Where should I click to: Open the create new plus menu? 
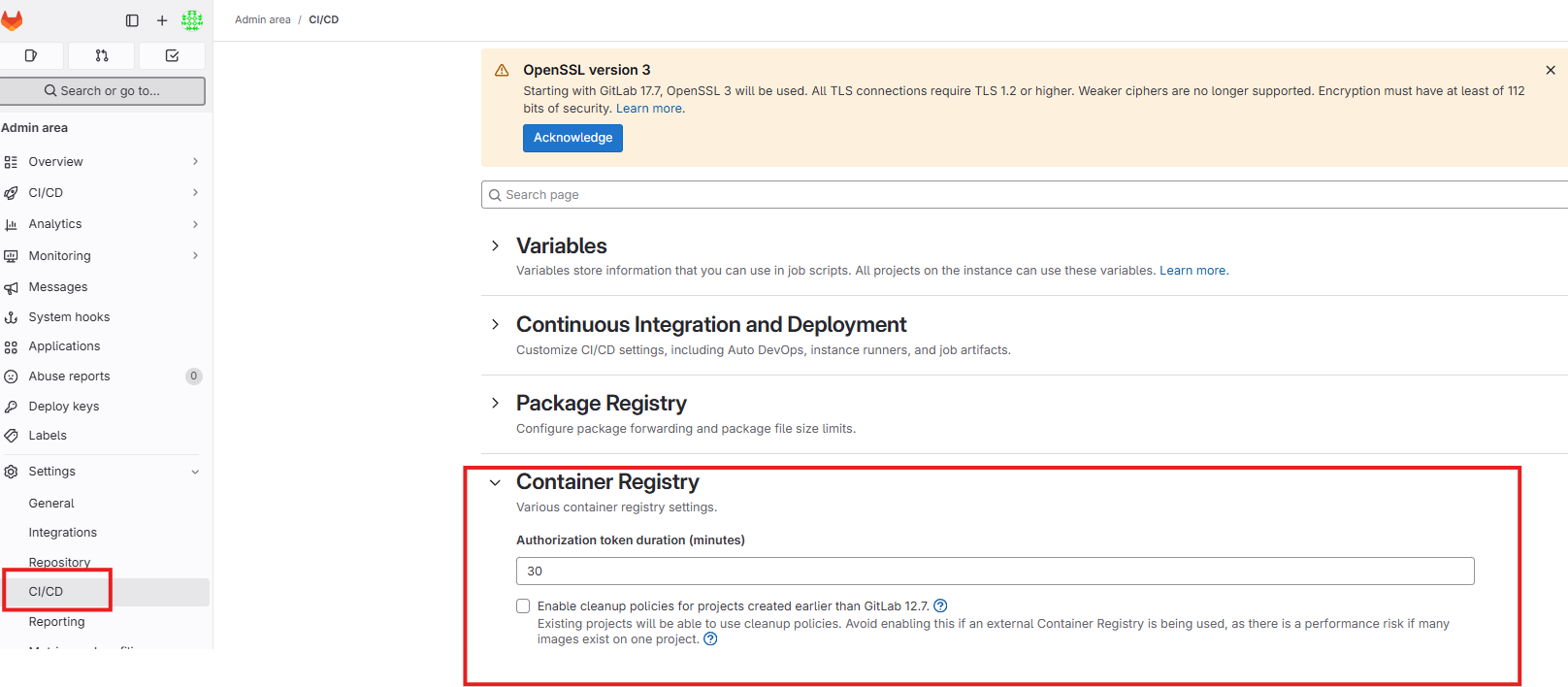tap(162, 20)
